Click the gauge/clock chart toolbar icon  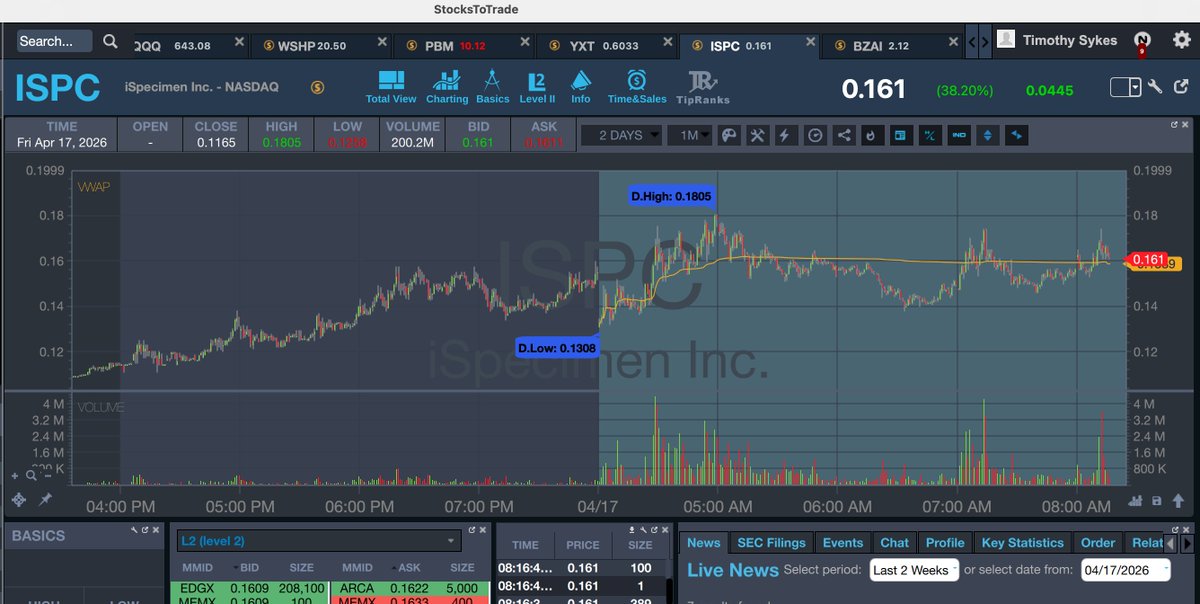tap(816, 135)
